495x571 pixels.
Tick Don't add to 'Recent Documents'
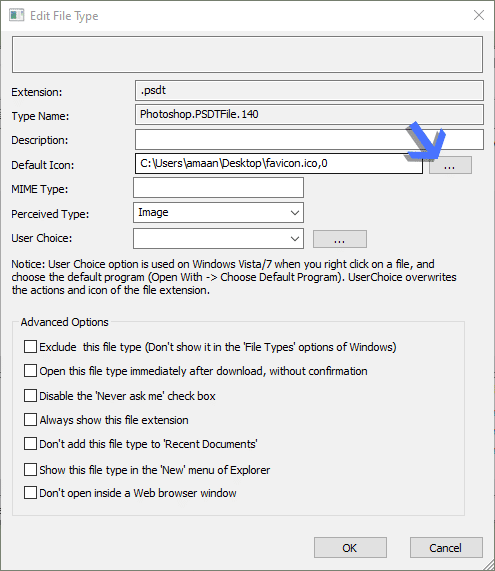30,444
